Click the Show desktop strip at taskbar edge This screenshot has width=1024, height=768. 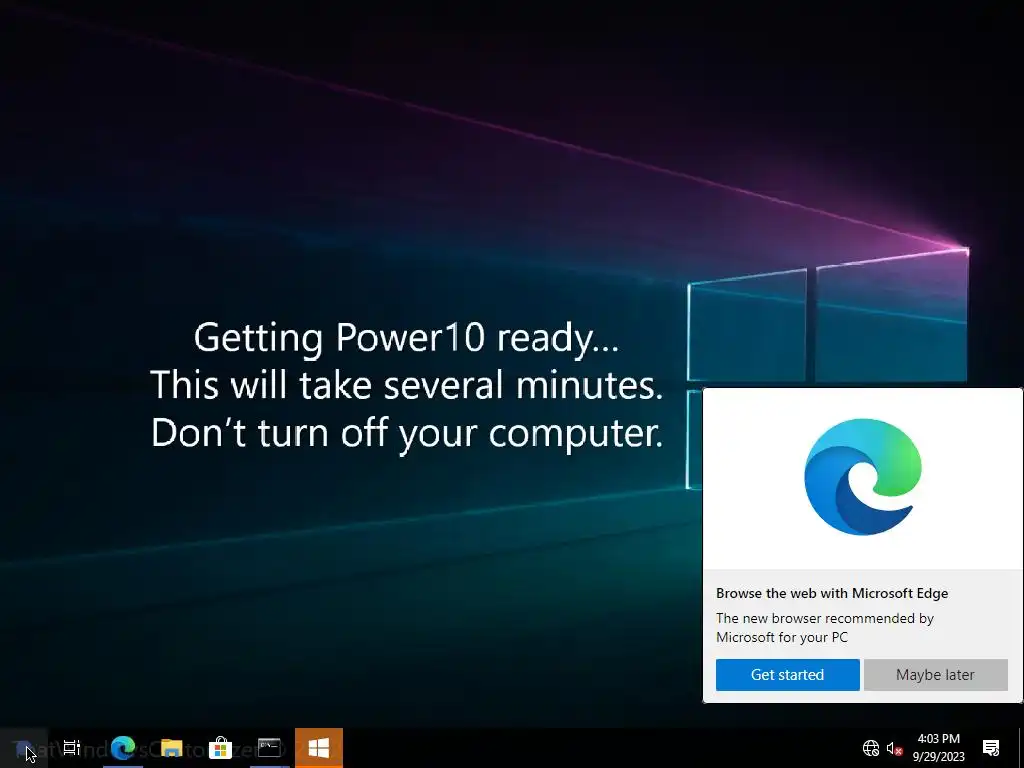(x=1021, y=748)
